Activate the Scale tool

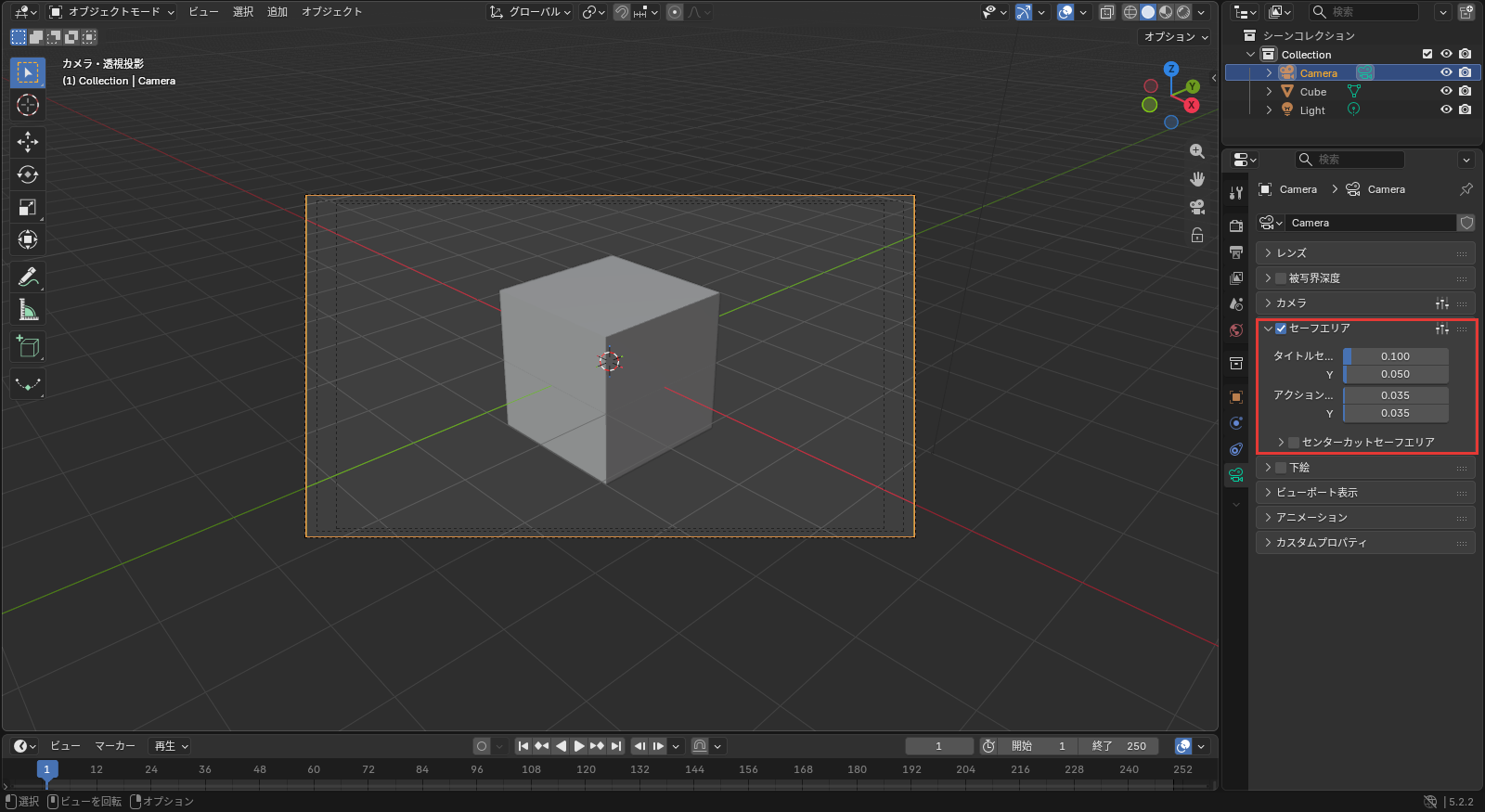28,207
